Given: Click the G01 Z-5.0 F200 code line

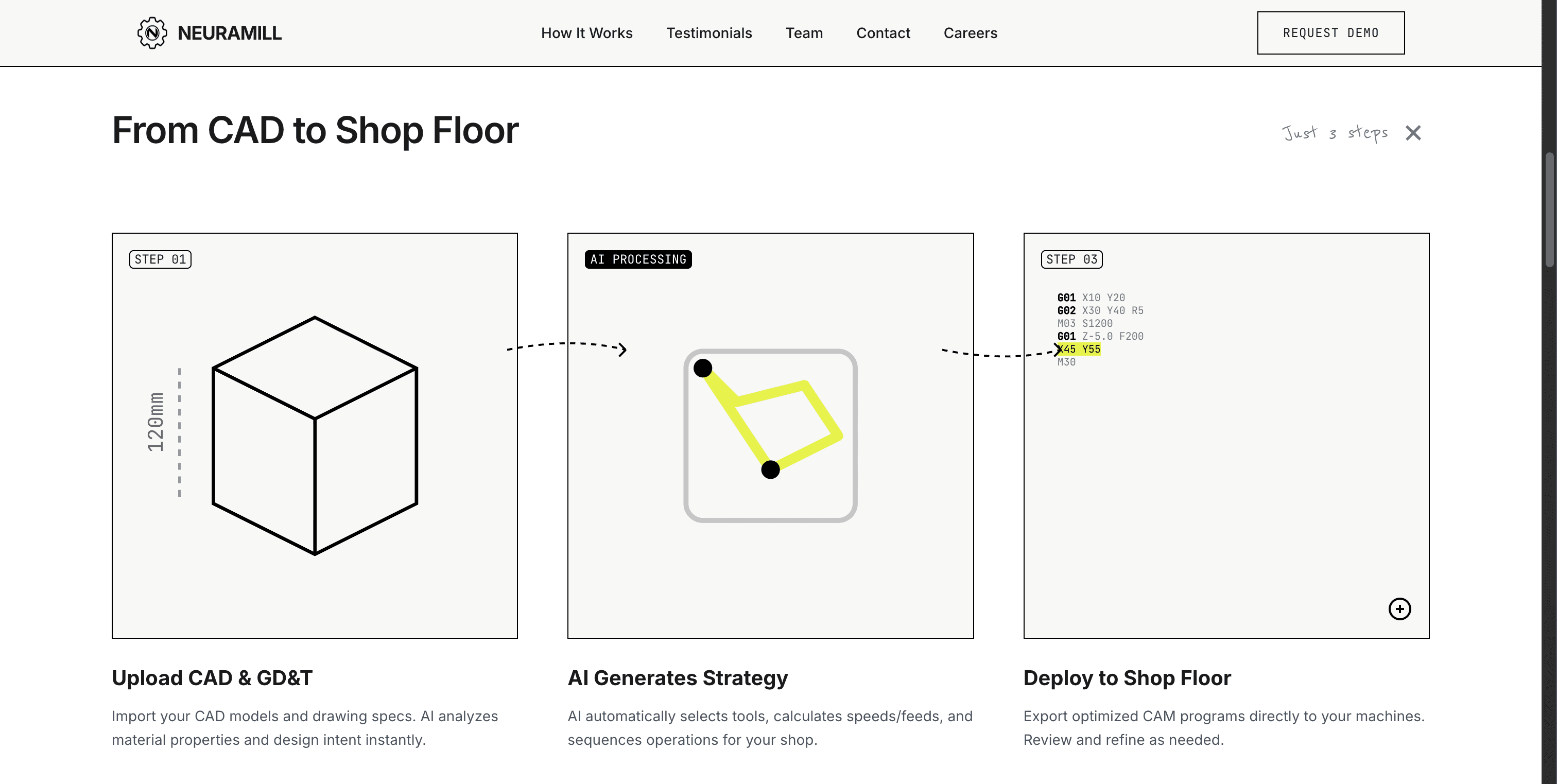Looking at the screenshot, I should 1100,336.
